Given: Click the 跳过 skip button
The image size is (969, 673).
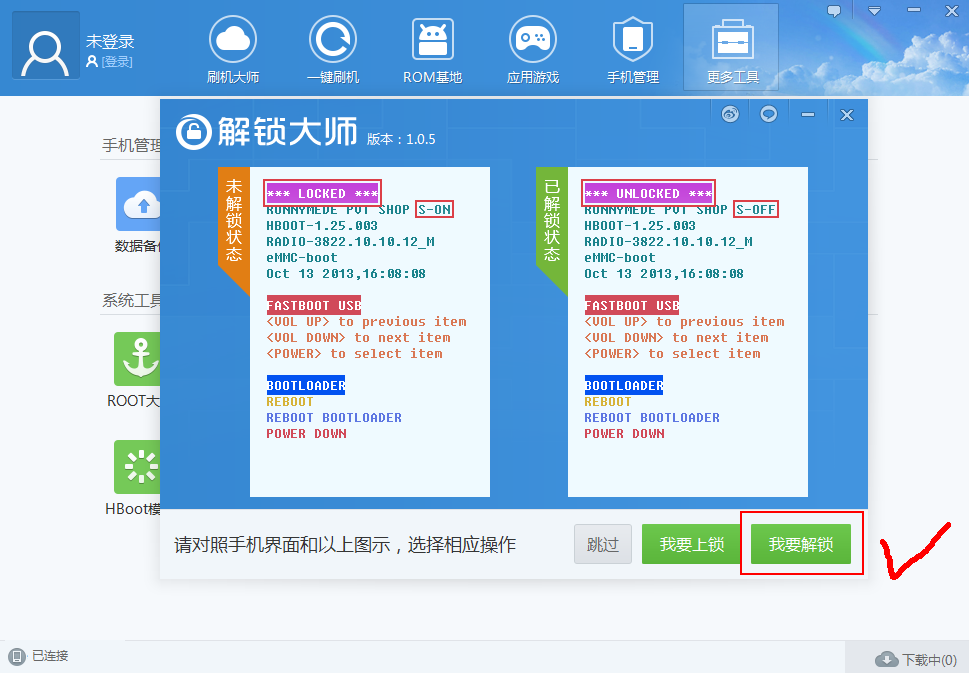Looking at the screenshot, I should (x=603, y=545).
